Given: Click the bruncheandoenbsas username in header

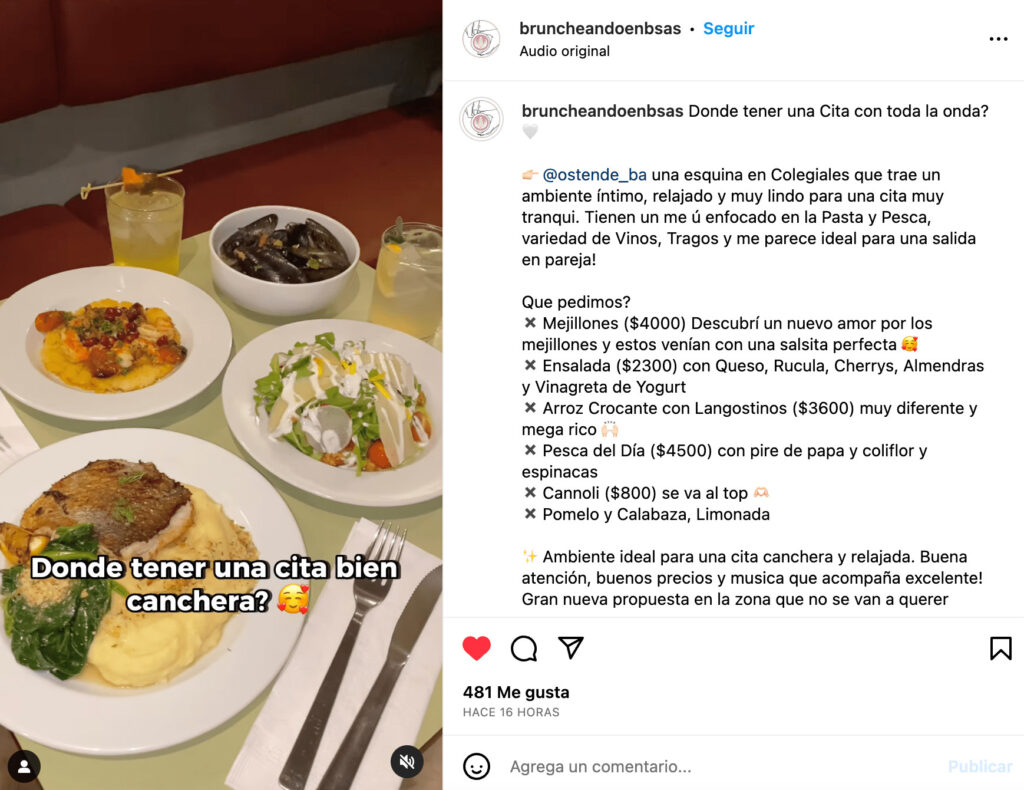Looking at the screenshot, I should click(600, 29).
